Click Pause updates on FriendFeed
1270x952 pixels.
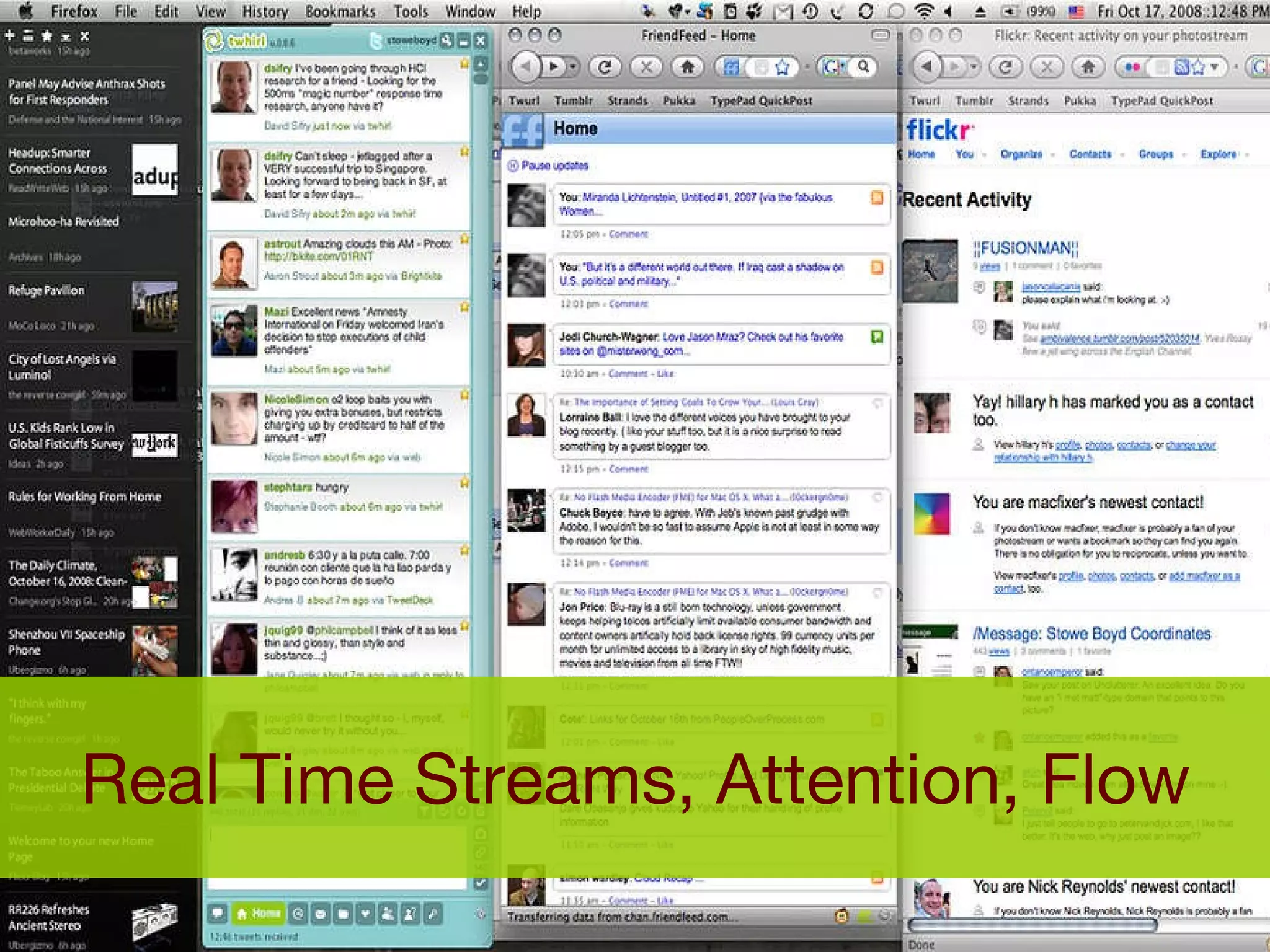point(548,165)
